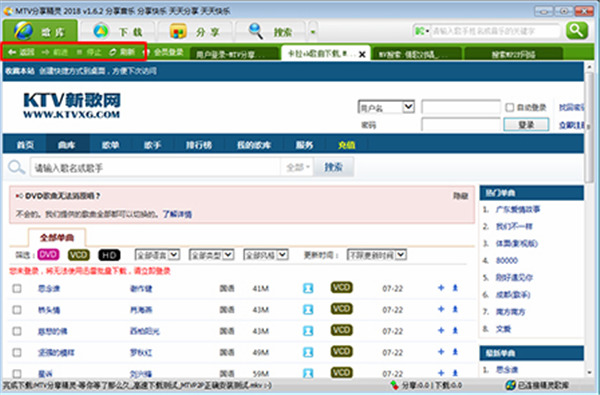Close the active 卡拉ok歌曲下载 tab
Screen dimensions: 600x395
point(362,55)
